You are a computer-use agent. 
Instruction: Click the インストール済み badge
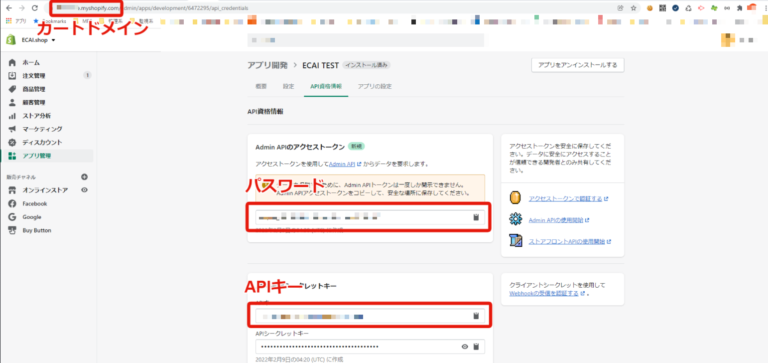pos(366,65)
